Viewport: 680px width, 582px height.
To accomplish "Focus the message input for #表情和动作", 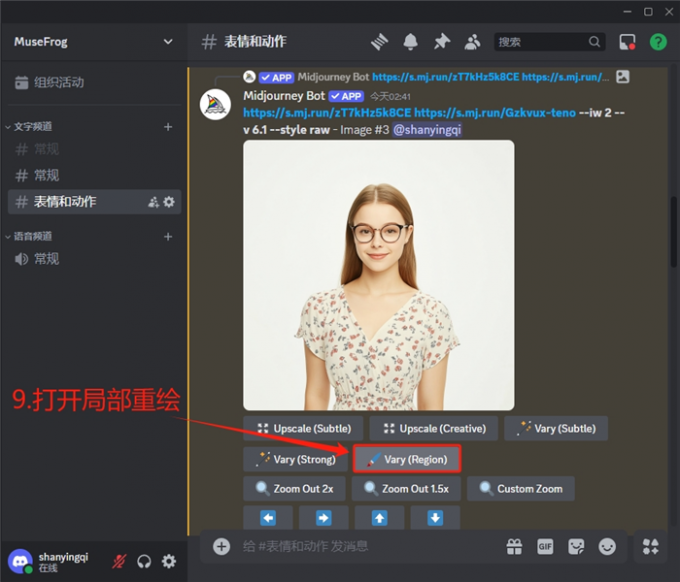I will (x=369, y=546).
